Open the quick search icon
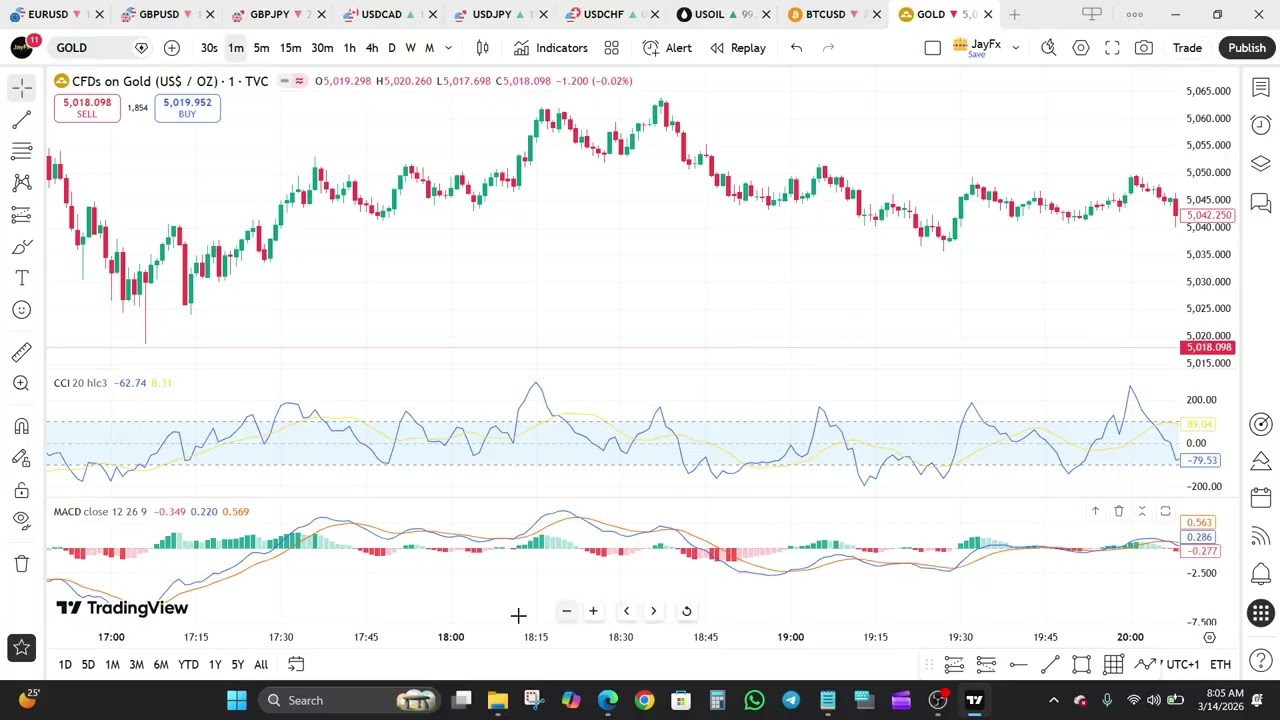Screen dimensions: 1280x720 click(1048, 48)
